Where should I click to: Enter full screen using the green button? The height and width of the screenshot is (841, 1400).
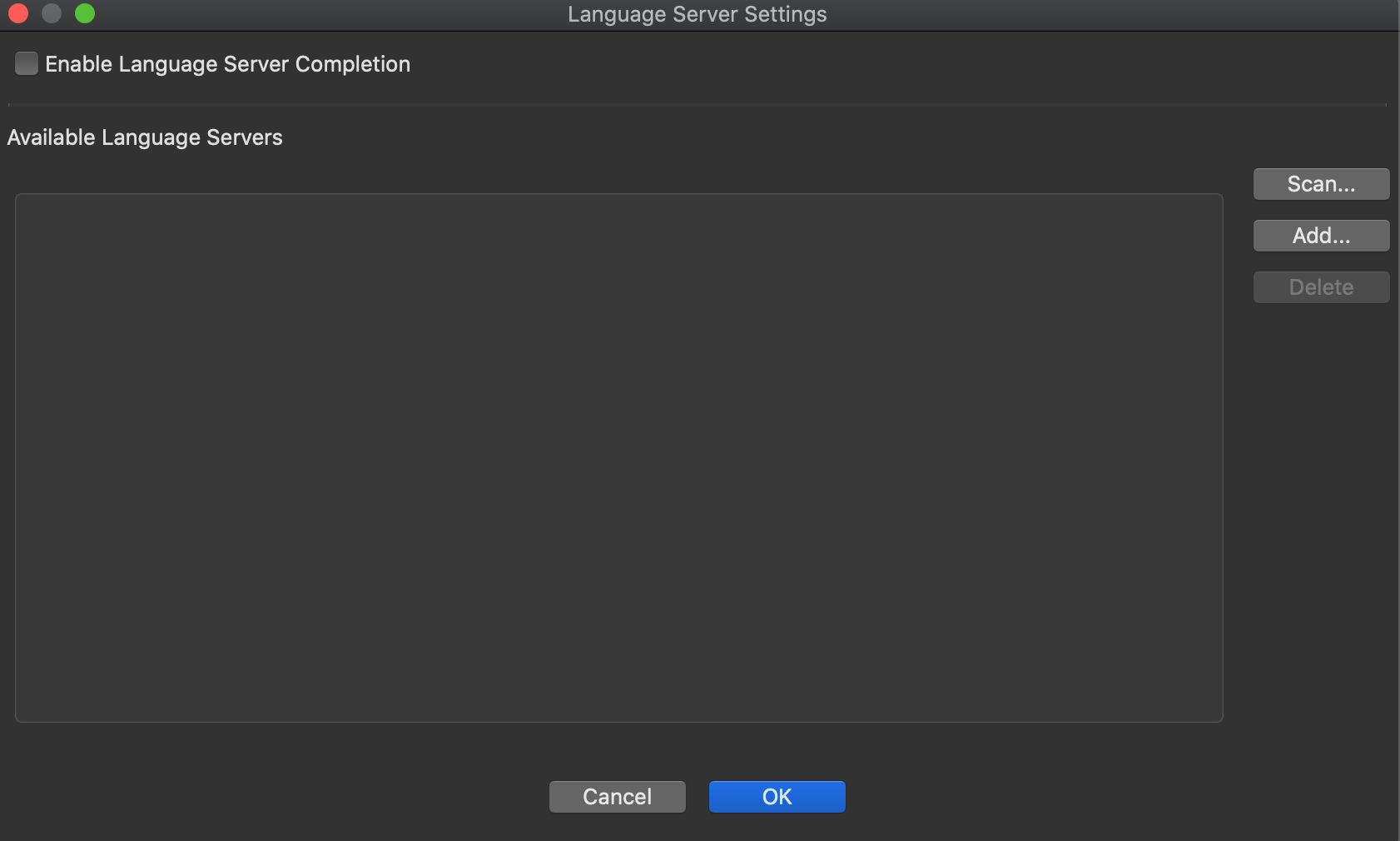coord(84,13)
